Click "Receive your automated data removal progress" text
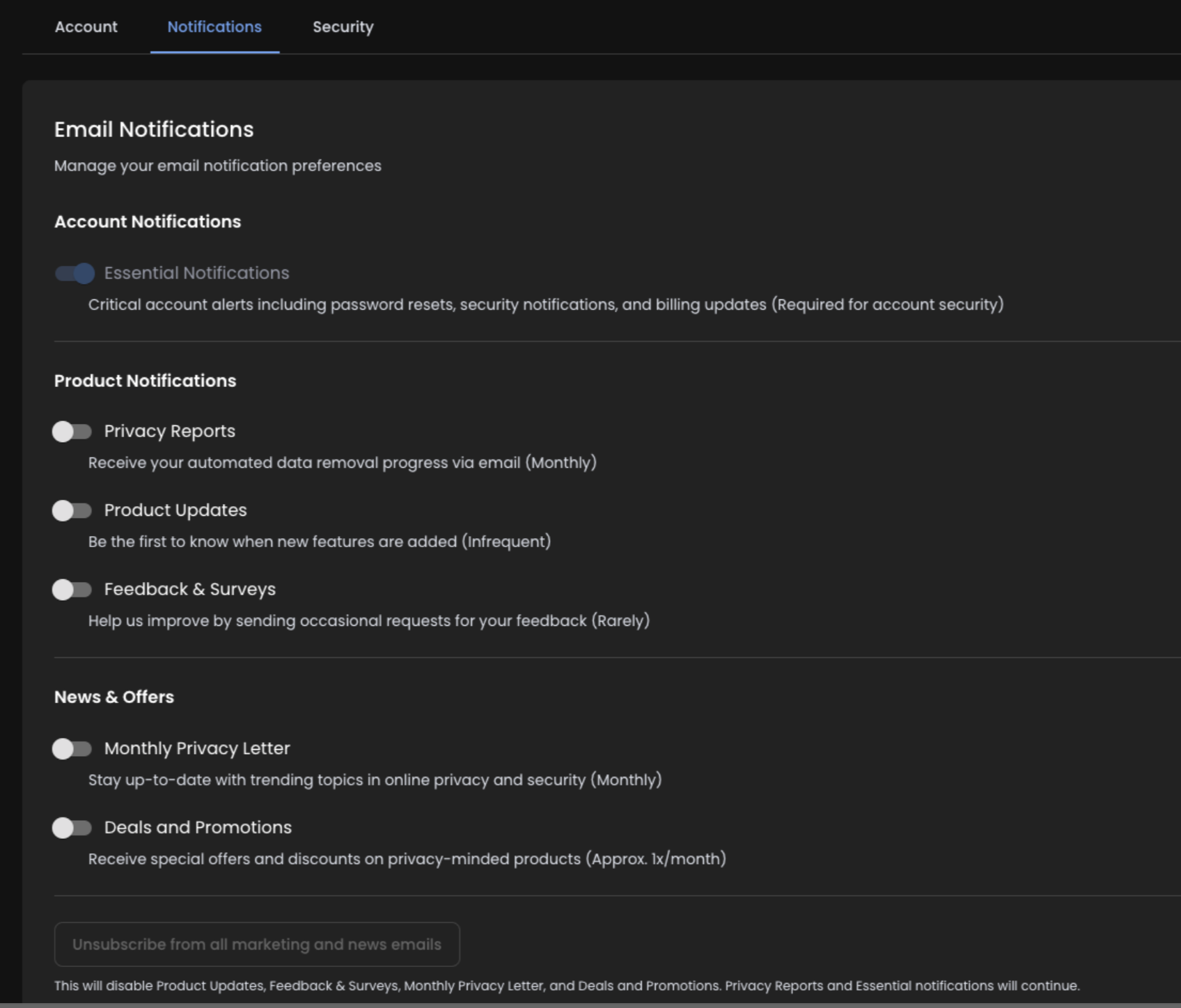Image resolution: width=1181 pixels, height=1008 pixels. pyautogui.click(x=343, y=463)
